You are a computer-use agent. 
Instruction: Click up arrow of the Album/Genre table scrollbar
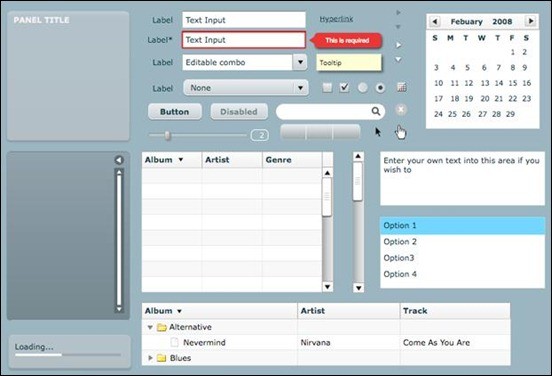pyautogui.click(x=327, y=173)
